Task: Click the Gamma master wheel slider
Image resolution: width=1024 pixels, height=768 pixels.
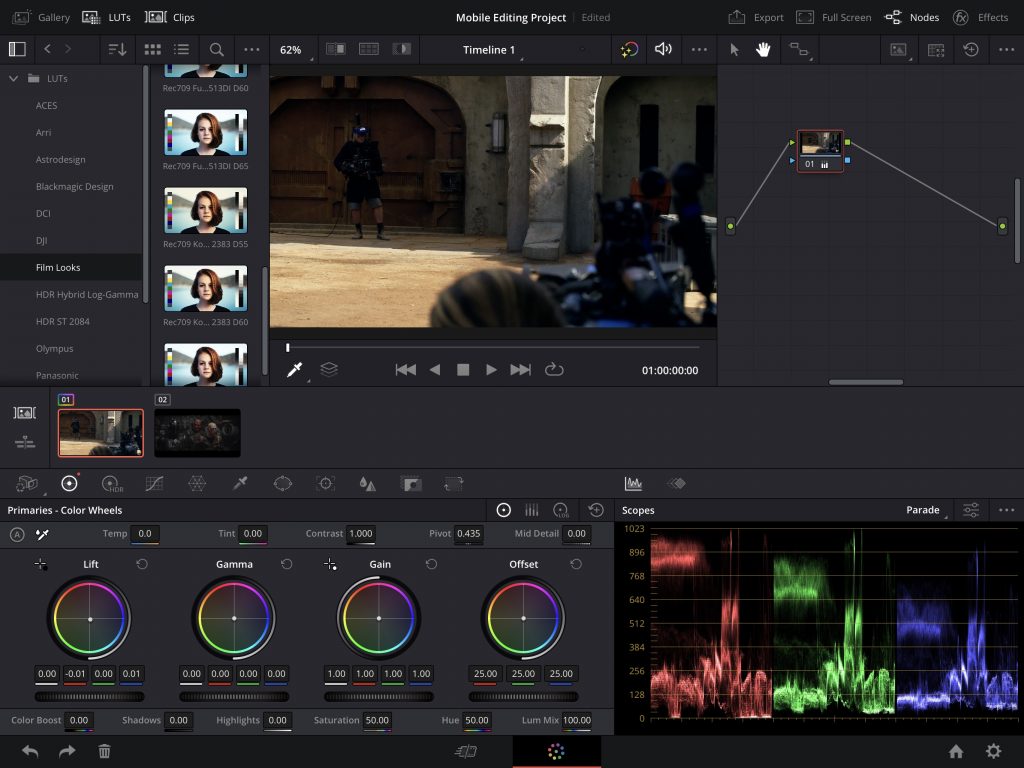Action: tap(234, 696)
